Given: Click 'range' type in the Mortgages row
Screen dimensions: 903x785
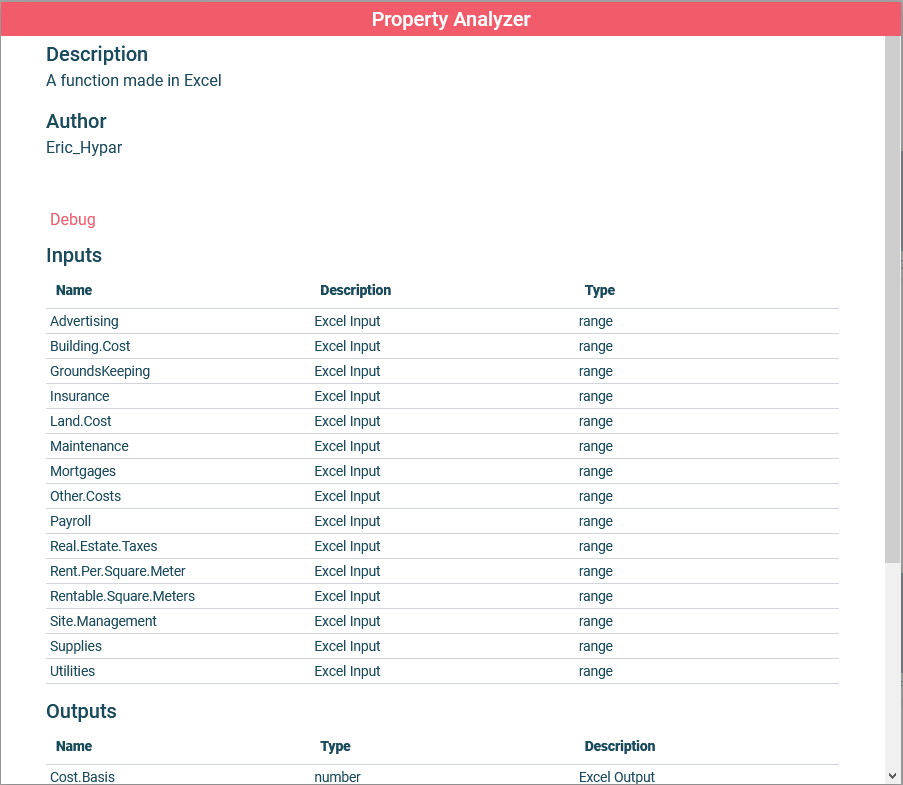Looking at the screenshot, I should point(595,472).
